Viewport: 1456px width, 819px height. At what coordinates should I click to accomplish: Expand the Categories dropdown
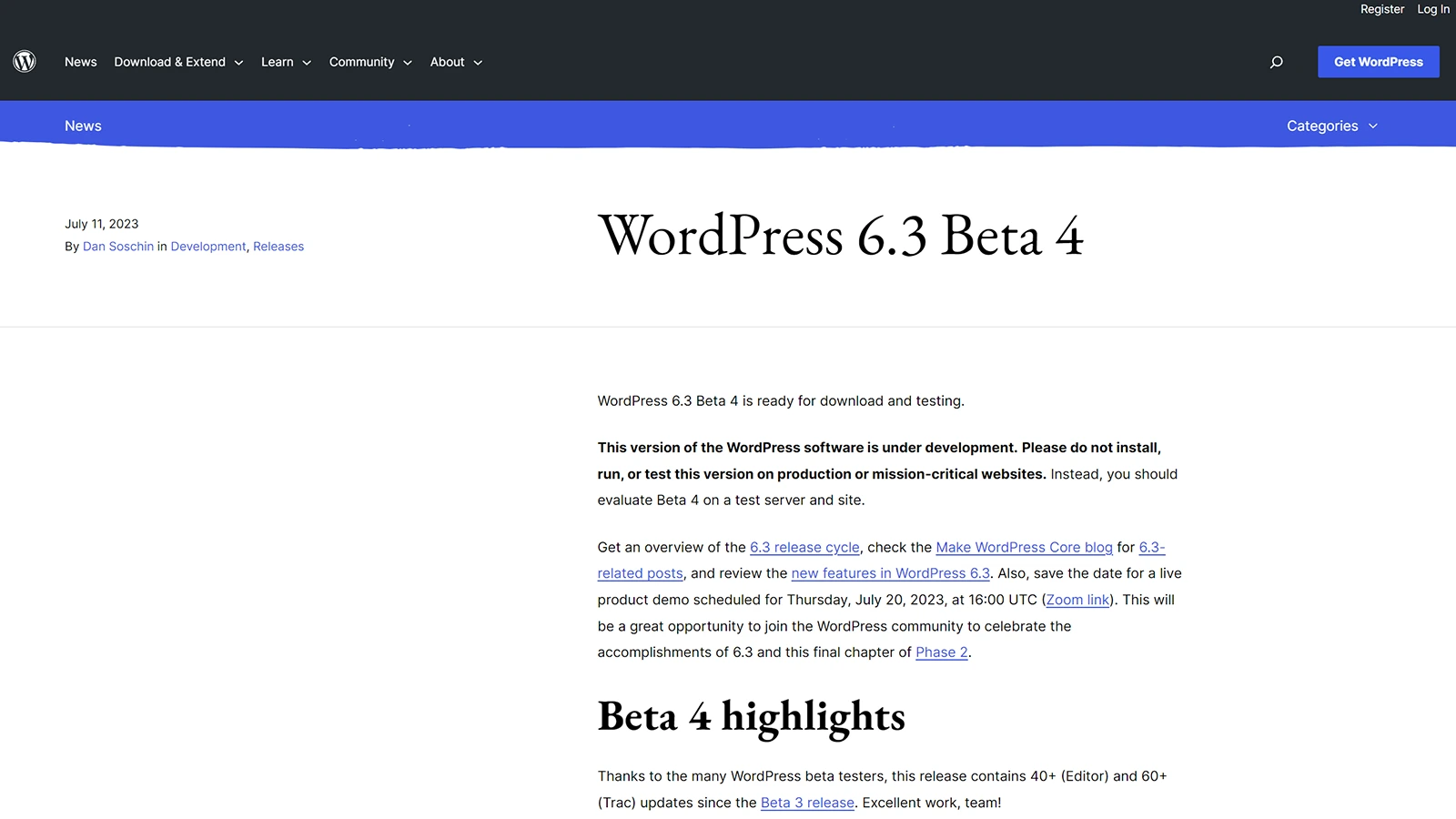[1331, 126]
